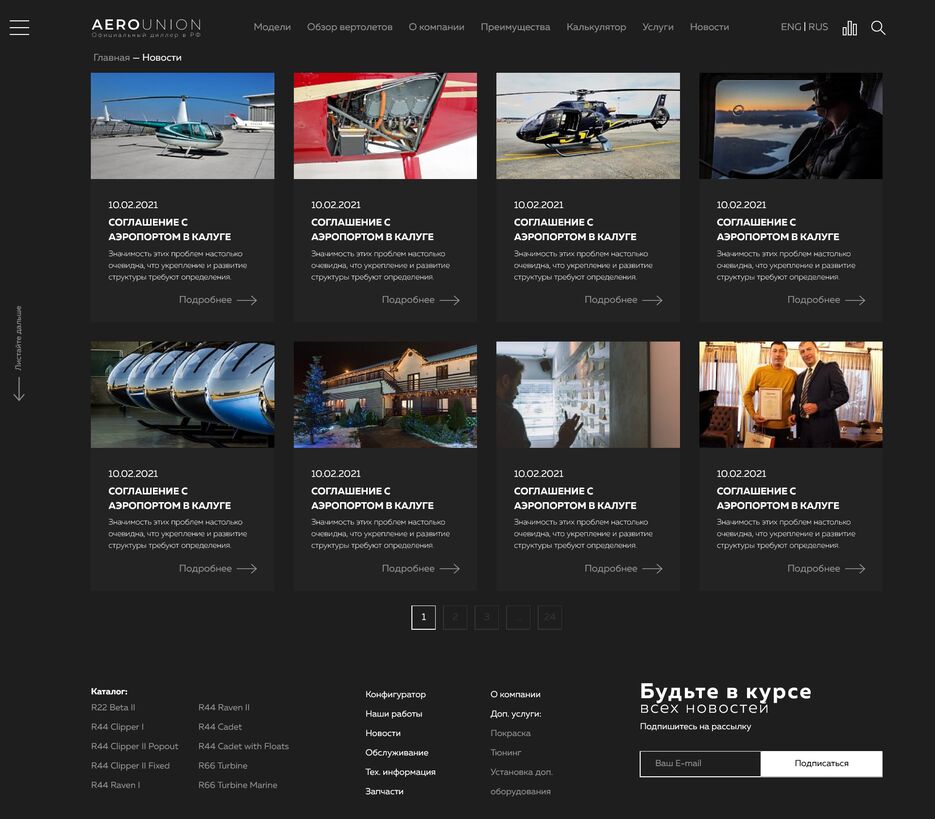Screen dimensions: 935x819
Task: Select current page 1 in pagination
Action: (423, 617)
